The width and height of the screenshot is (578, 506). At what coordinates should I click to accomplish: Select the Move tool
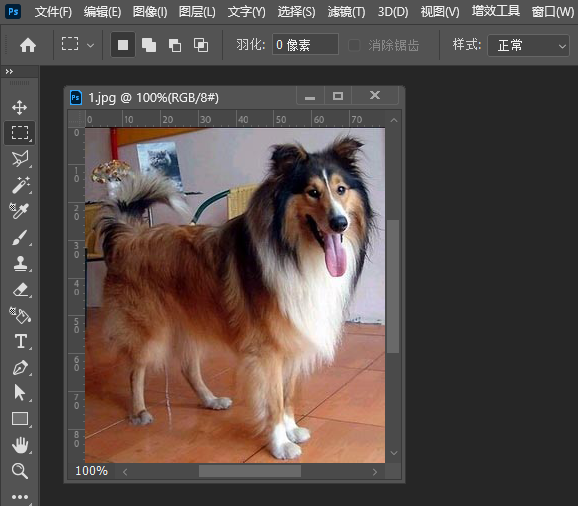(x=20, y=107)
